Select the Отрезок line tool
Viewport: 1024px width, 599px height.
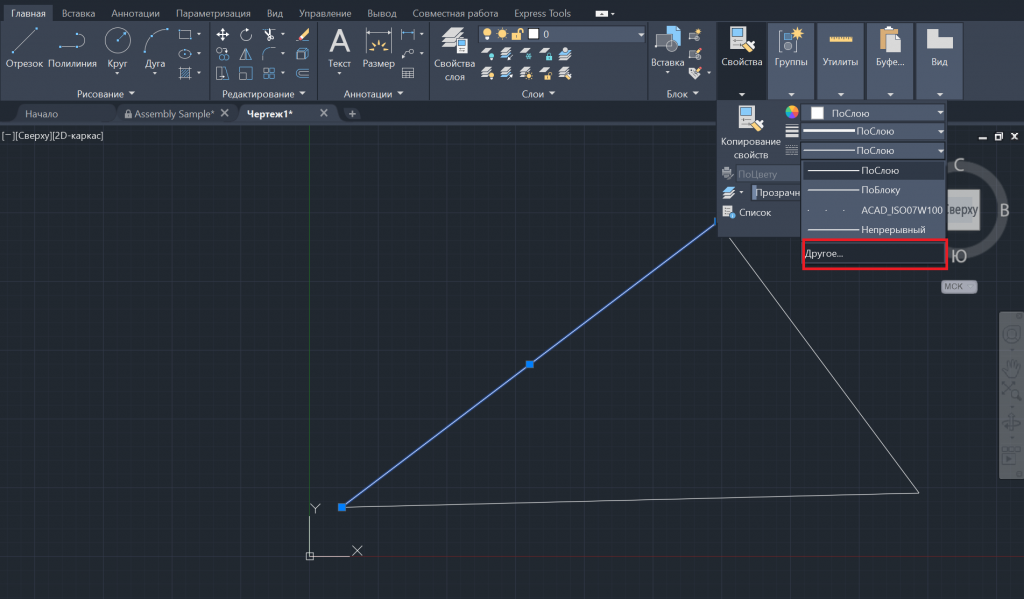24,48
